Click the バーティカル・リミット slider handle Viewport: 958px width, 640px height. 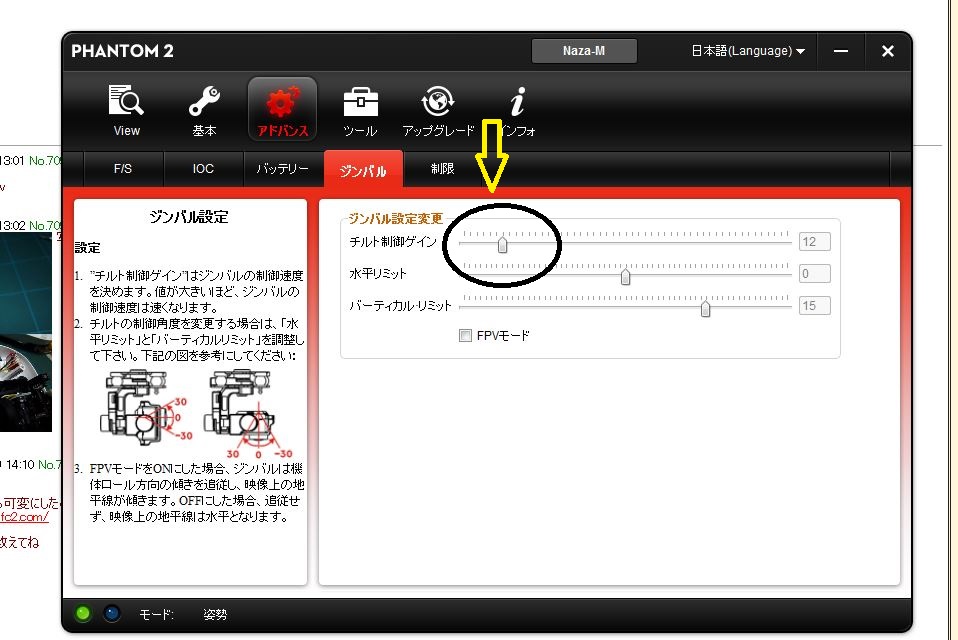(705, 308)
